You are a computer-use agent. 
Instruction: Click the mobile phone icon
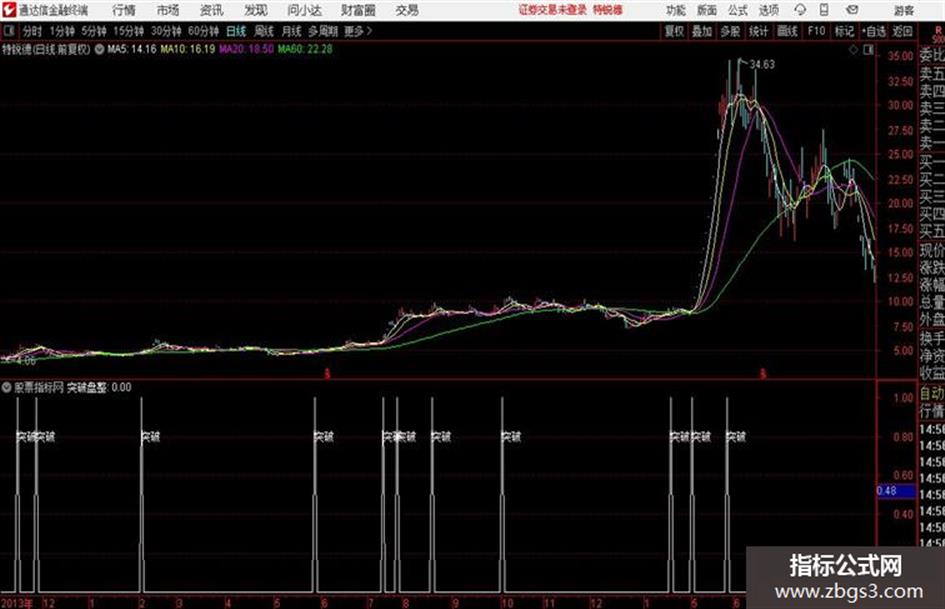824,10
